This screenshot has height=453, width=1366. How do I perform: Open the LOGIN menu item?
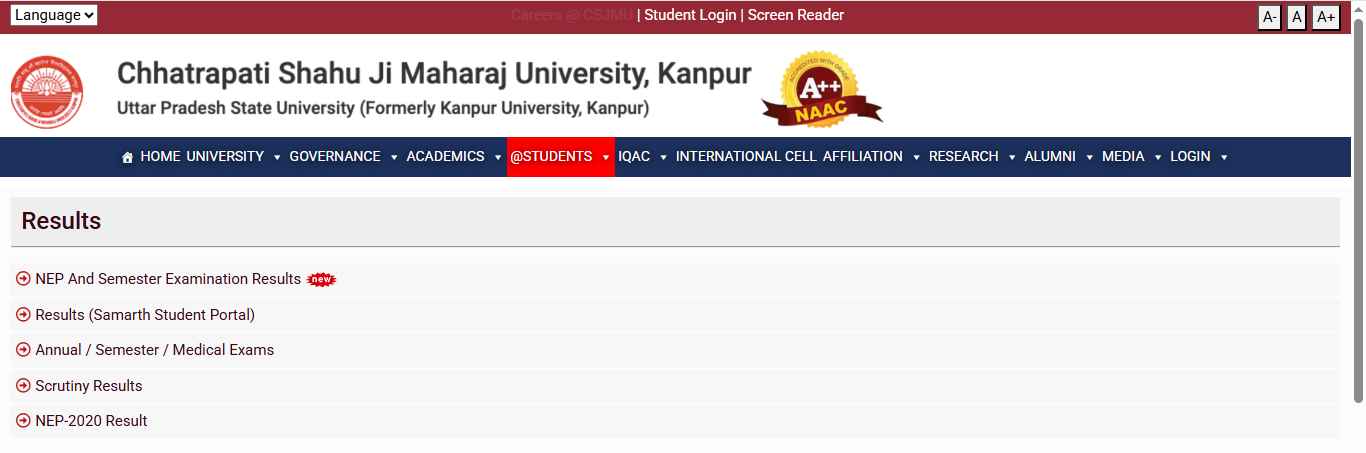(1190, 157)
